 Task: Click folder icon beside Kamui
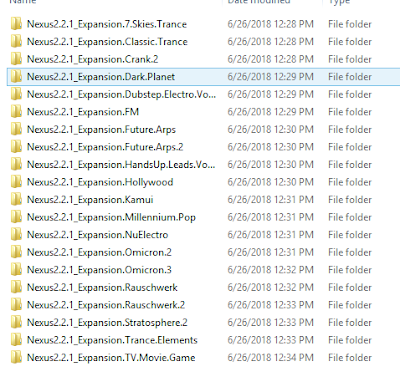16,200
